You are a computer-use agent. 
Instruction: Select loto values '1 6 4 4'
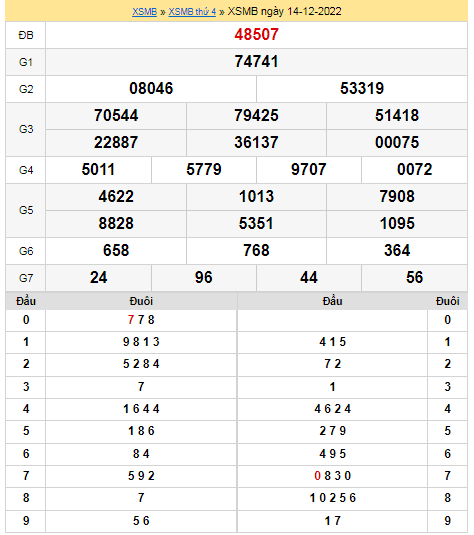pyautogui.click(x=141, y=409)
